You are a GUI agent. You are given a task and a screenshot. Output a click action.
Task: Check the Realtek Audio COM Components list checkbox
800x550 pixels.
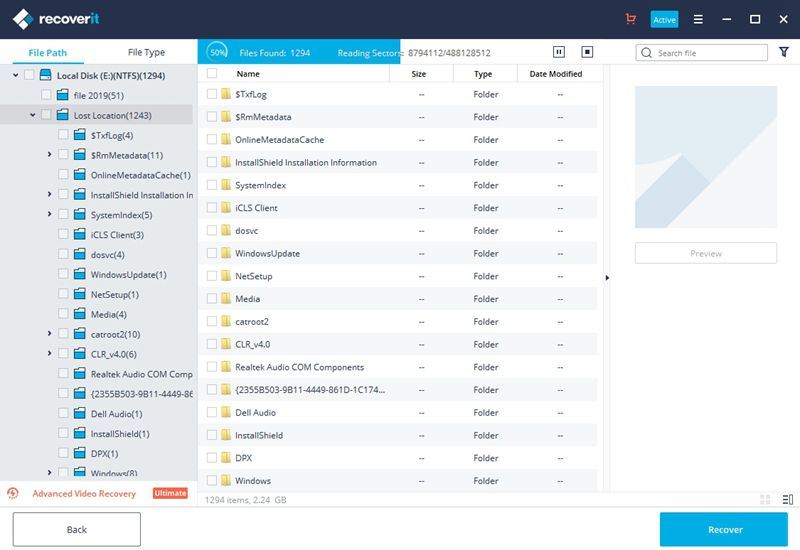tap(212, 367)
